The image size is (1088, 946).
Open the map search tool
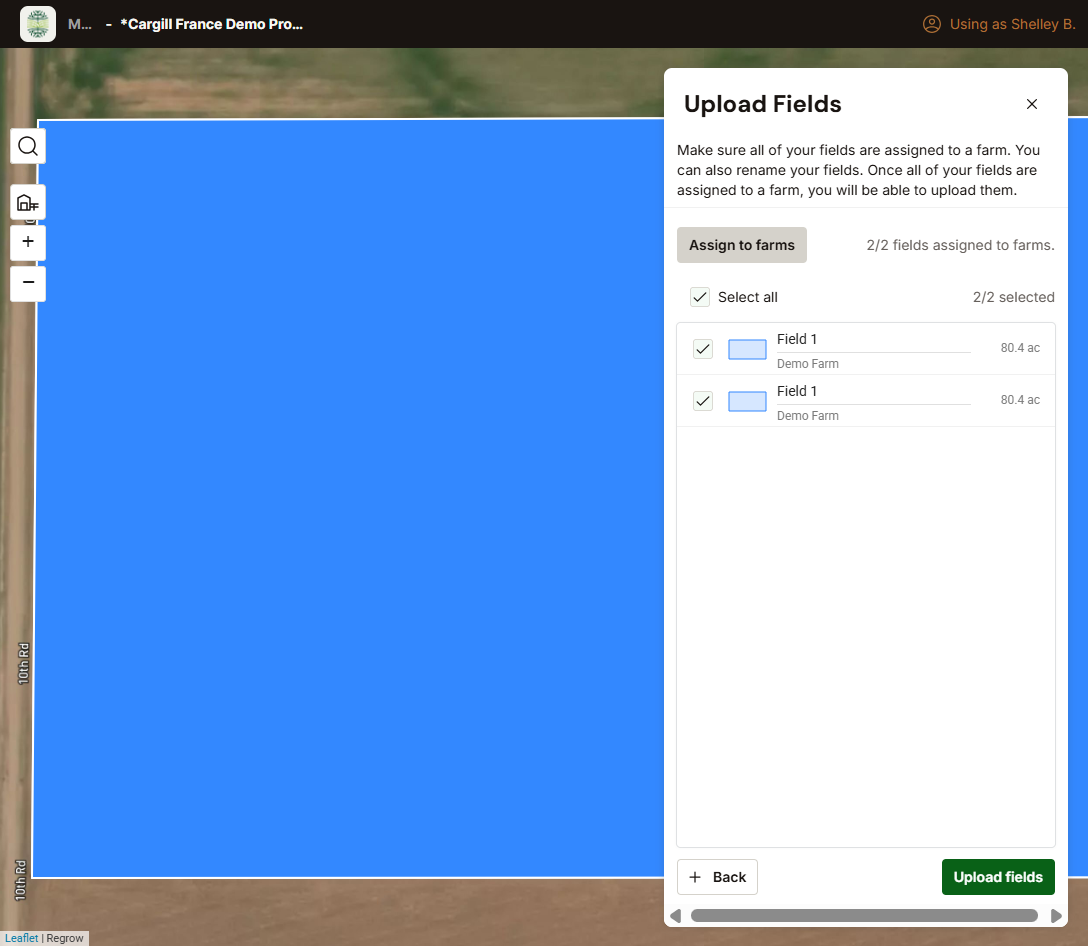click(x=27, y=146)
